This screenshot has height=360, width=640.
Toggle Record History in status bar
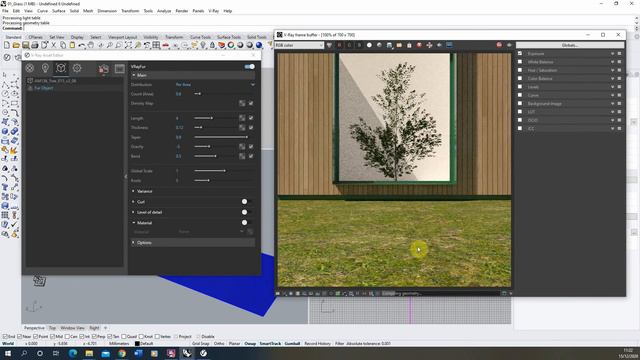[318, 344]
